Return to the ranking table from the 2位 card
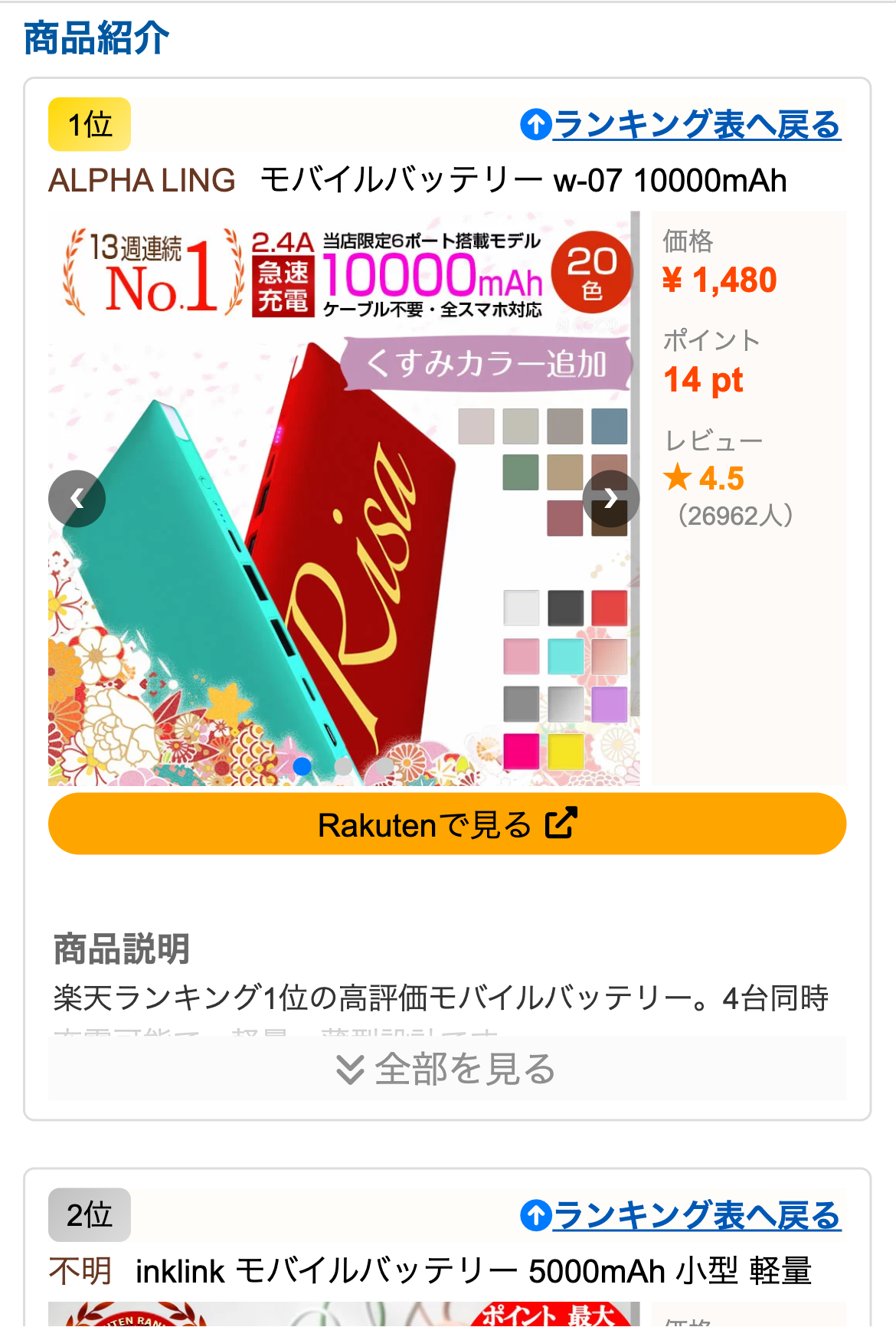The height and width of the screenshot is (1327, 896). (x=697, y=1215)
